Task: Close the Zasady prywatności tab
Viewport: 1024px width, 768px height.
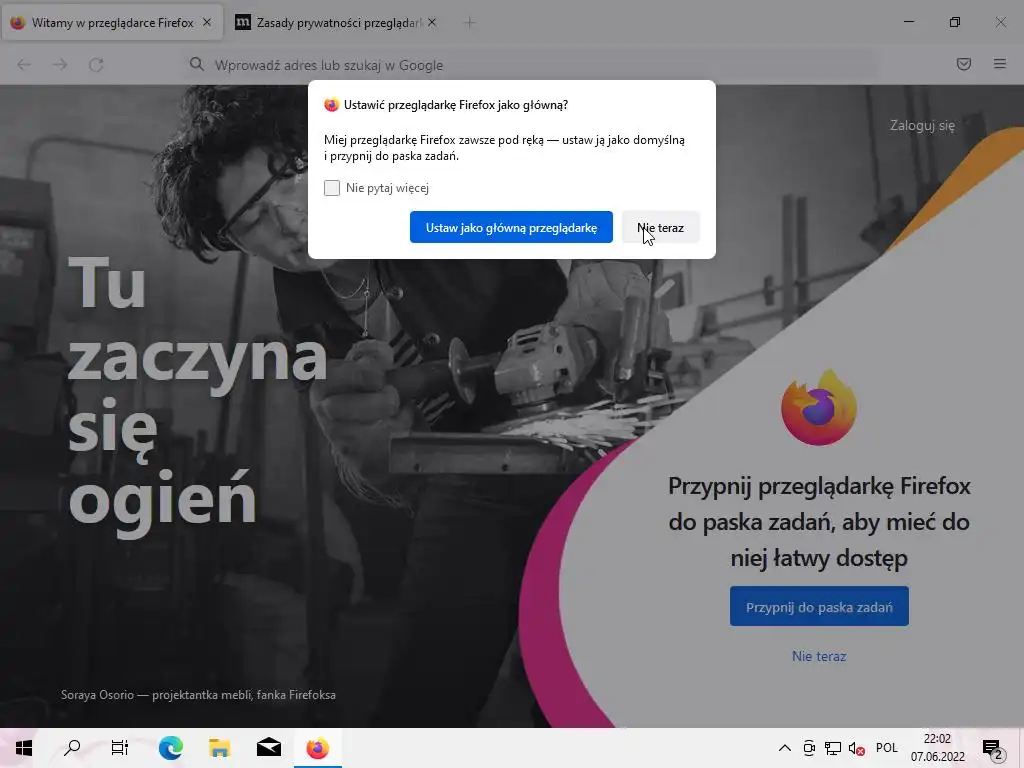Action: [432, 22]
